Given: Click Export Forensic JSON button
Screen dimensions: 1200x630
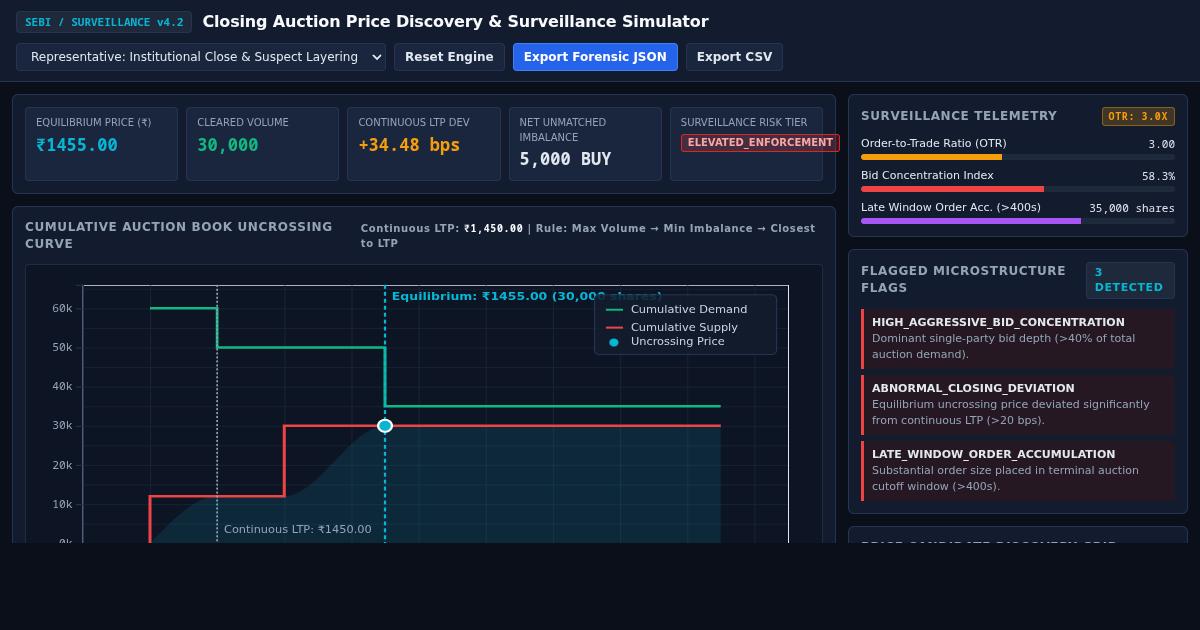Looking at the screenshot, I should pyautogui.click(x=595, y=57).
